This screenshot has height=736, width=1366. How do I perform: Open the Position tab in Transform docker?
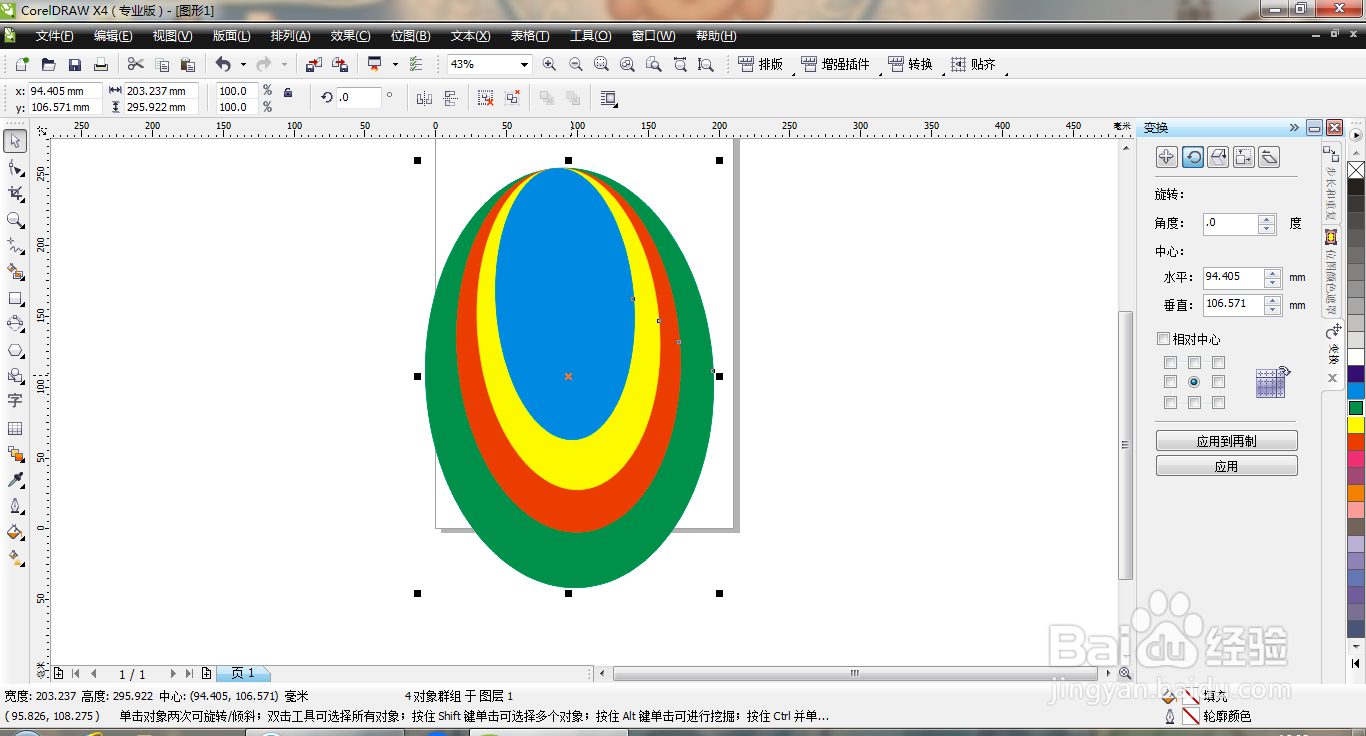coord(1166,156)
